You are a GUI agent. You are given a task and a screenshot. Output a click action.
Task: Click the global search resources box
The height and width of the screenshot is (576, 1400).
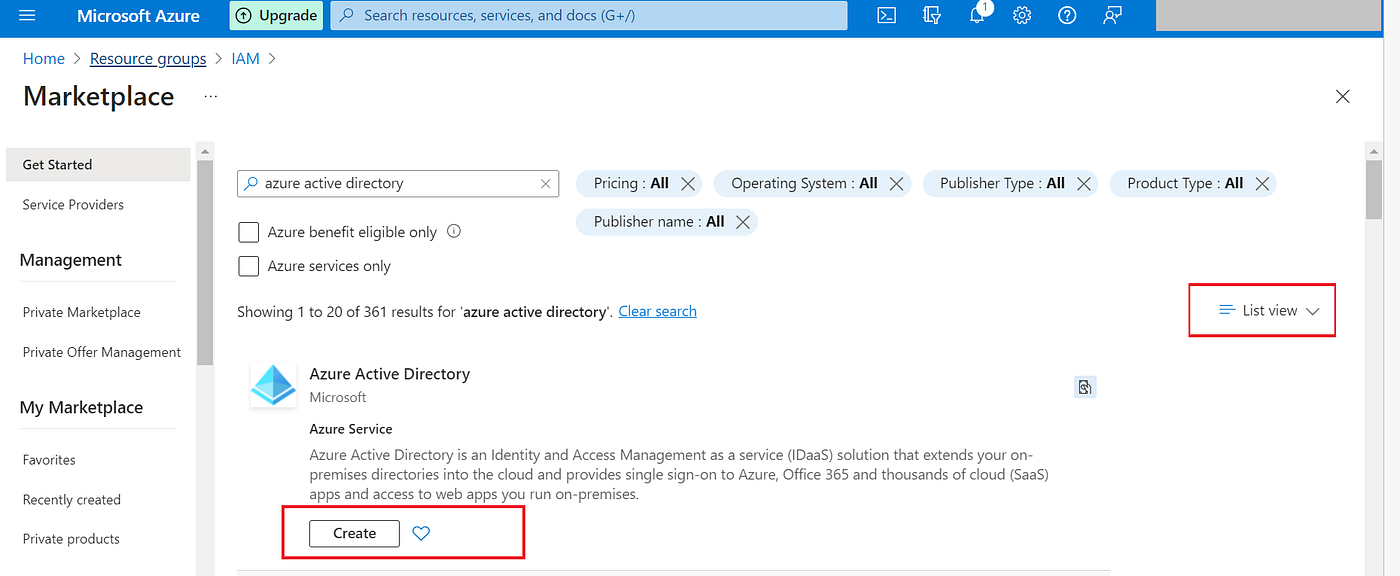pos(589,16)
